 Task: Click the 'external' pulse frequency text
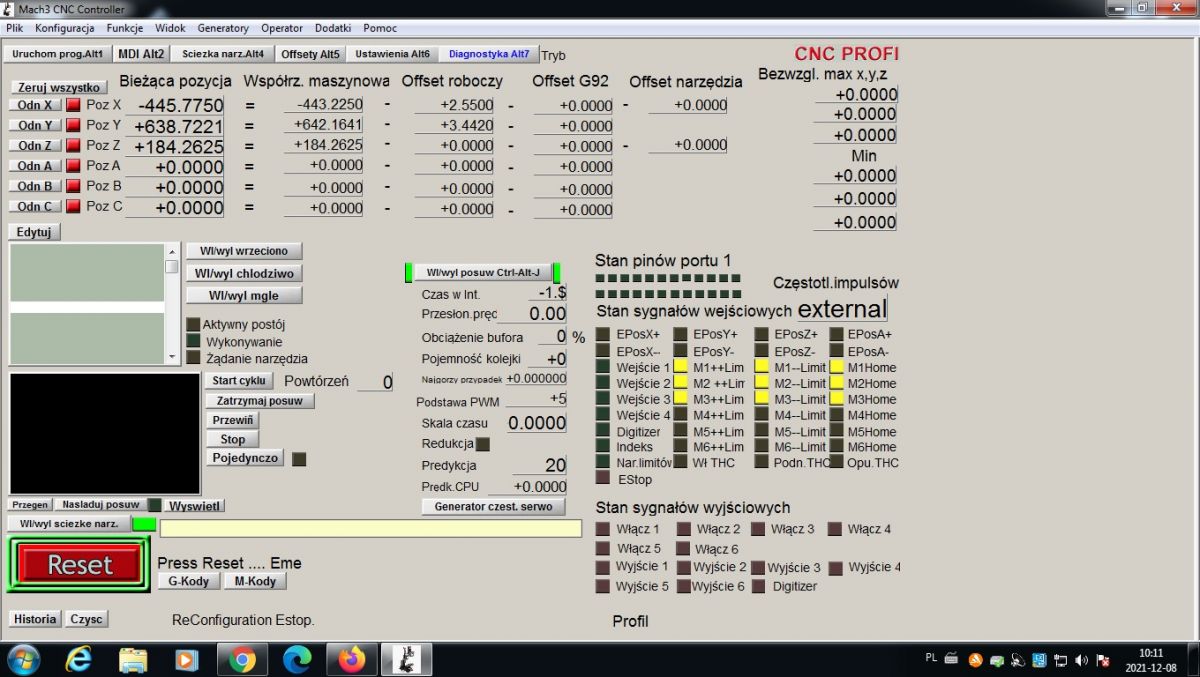pos(842,309)
